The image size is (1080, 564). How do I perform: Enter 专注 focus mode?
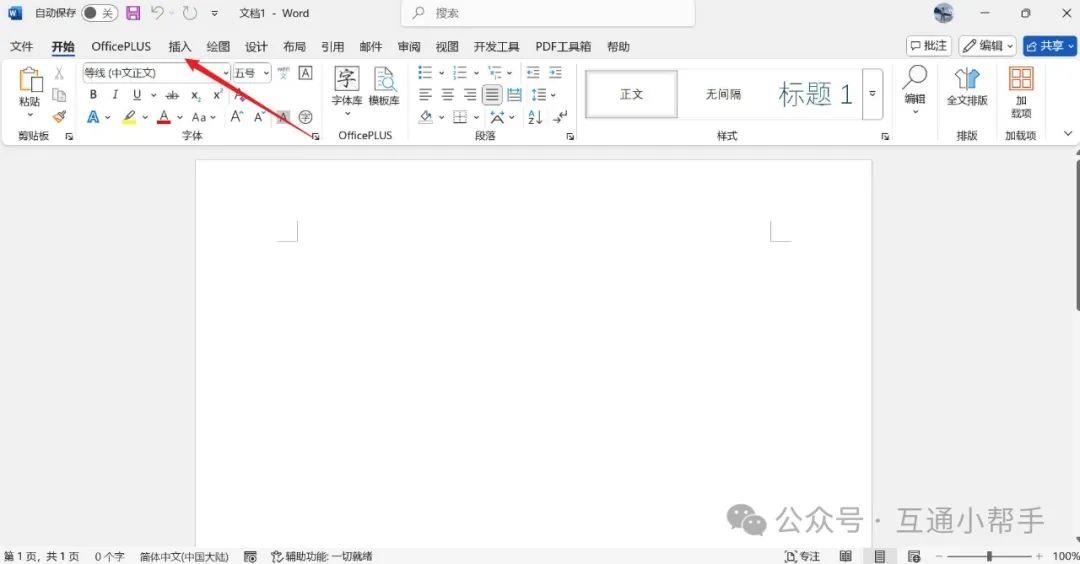(x=802, y=556)
